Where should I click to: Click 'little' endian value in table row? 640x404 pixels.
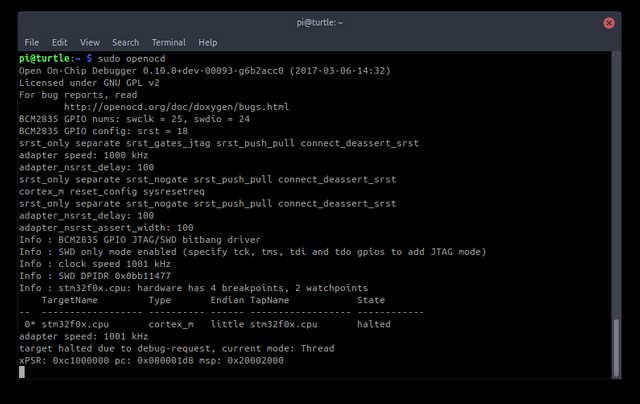click(227, 324)
